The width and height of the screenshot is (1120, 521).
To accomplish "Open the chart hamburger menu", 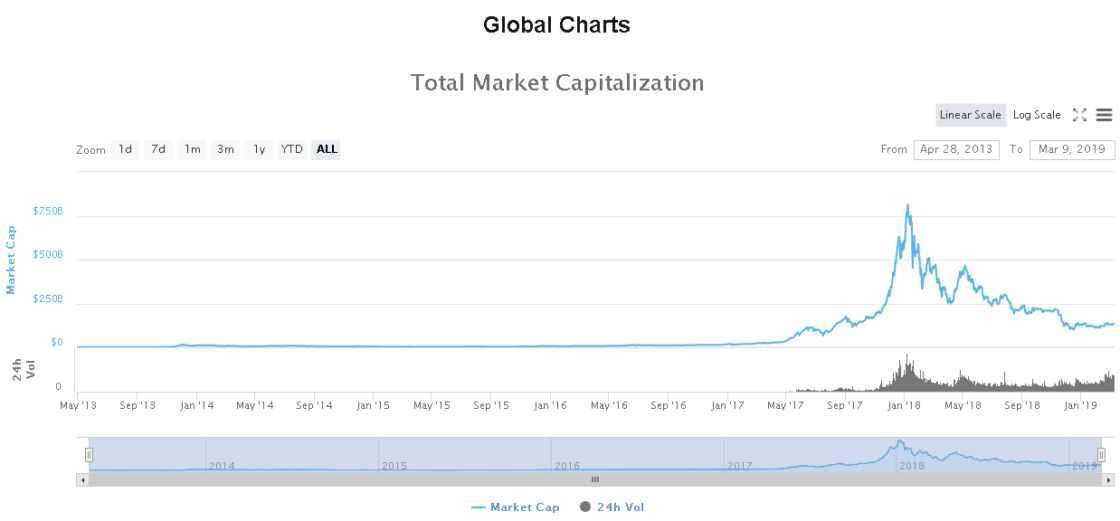I will (x=1104, y=114).
